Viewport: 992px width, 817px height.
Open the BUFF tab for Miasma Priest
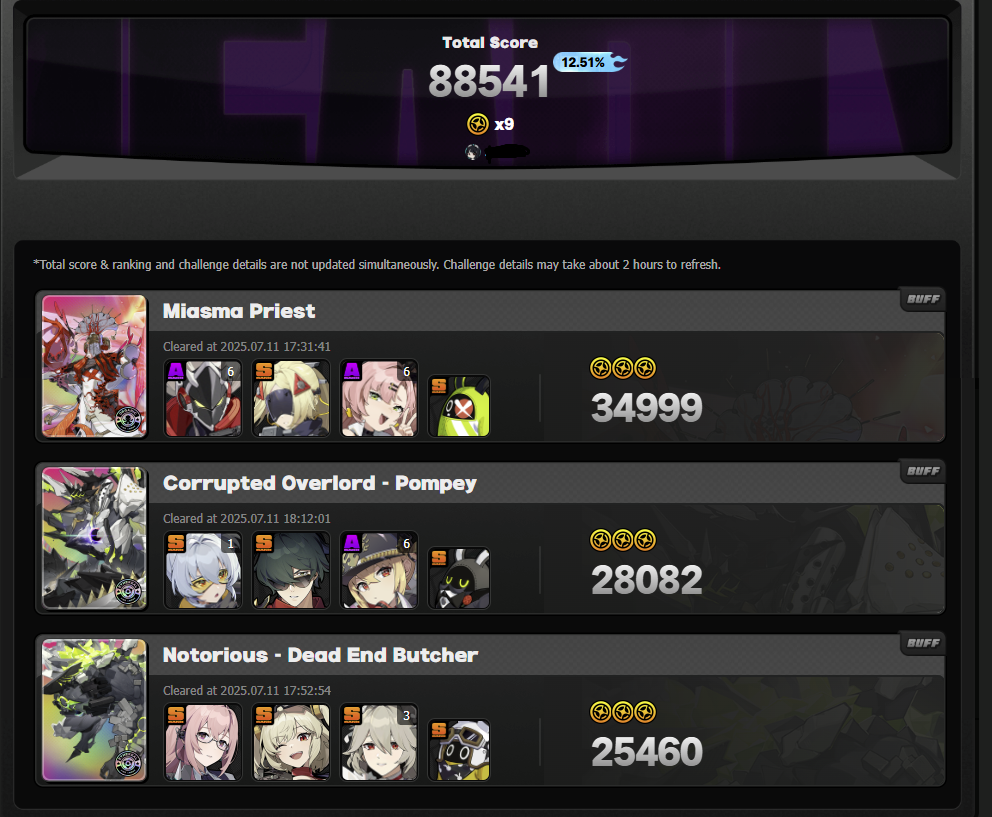click(x=922, y=299)
